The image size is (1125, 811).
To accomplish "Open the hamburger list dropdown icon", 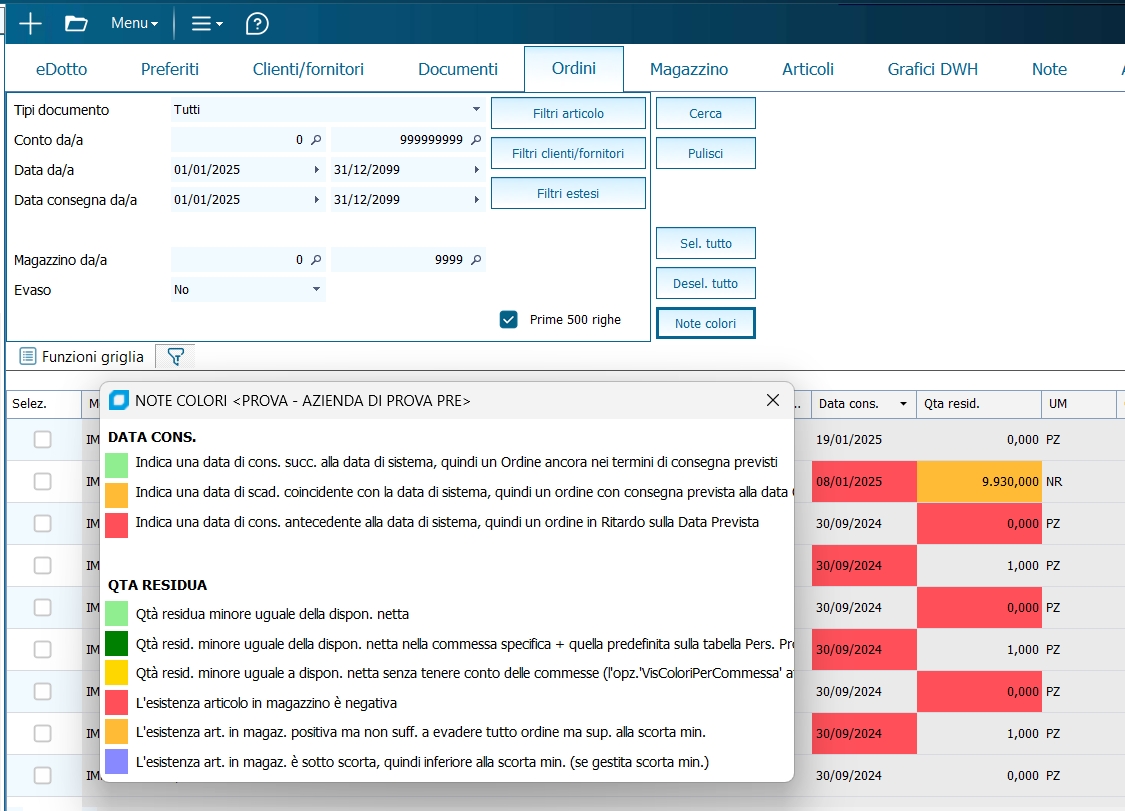I will [x=207, y=24].
